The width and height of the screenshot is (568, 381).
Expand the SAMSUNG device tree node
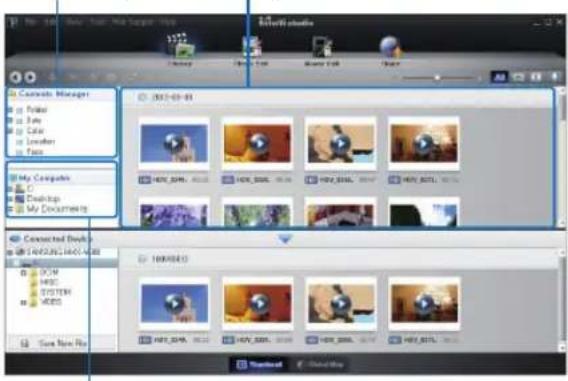click(10, 252)
